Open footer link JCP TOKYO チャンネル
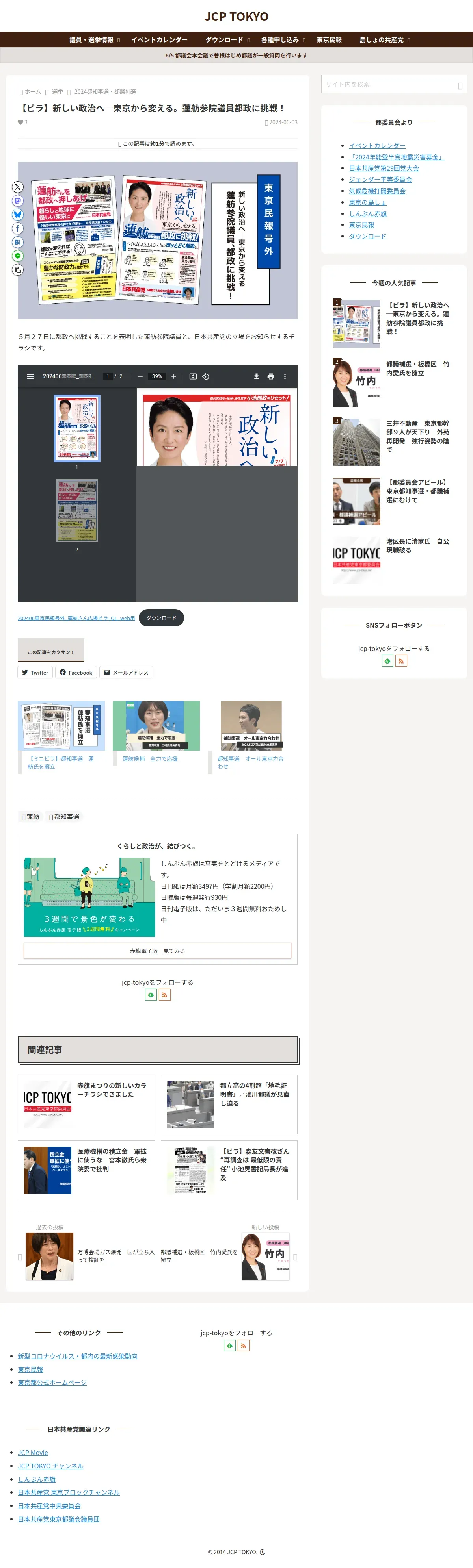Image resolution: width=473 pixels, height=1568 pixels. (x=50, y=1466)
